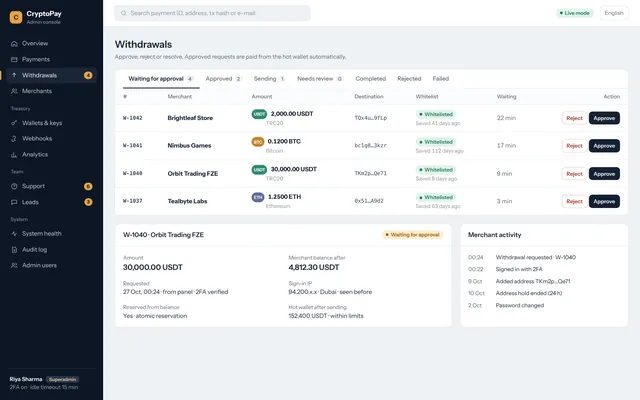Viewport: 640px width, 400px height.
Task: Select the Nimbus Games merchant name
Action: click(189, 146)
